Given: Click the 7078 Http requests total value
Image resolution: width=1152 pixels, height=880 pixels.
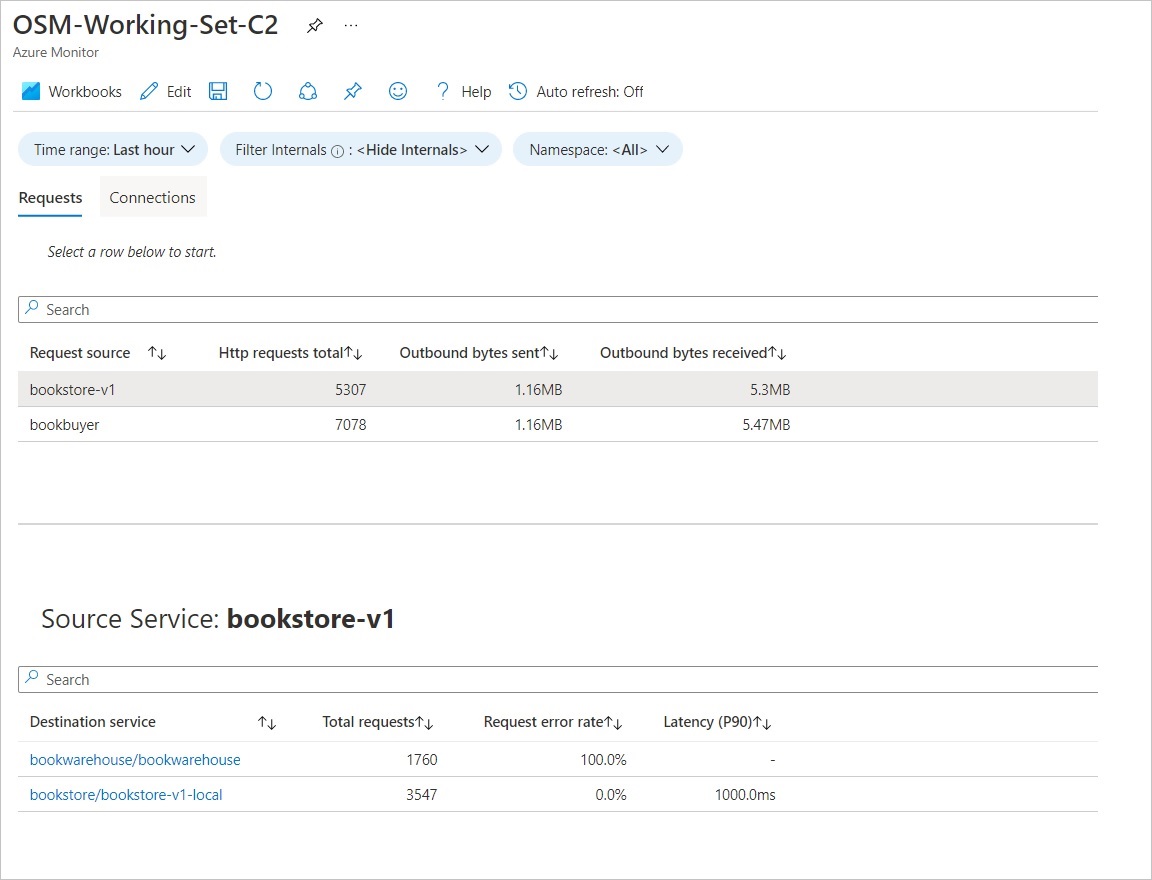Looking at the screenshot, I should (350, 425).
